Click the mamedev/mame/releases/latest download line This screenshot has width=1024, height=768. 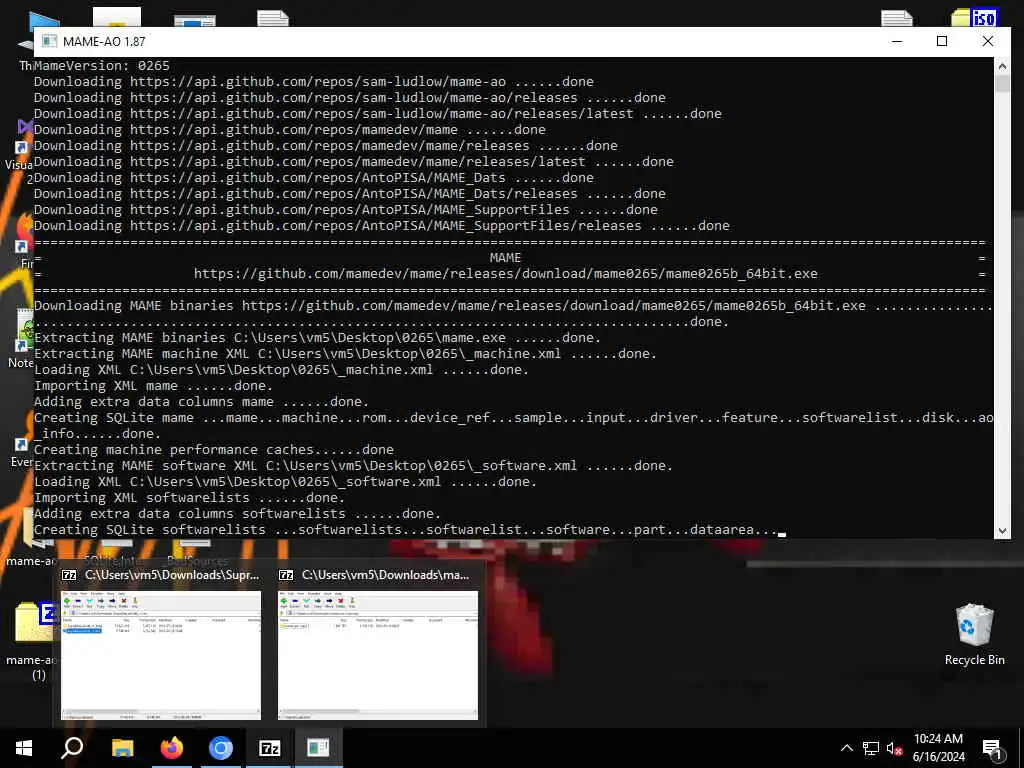(x=353, y=162)
